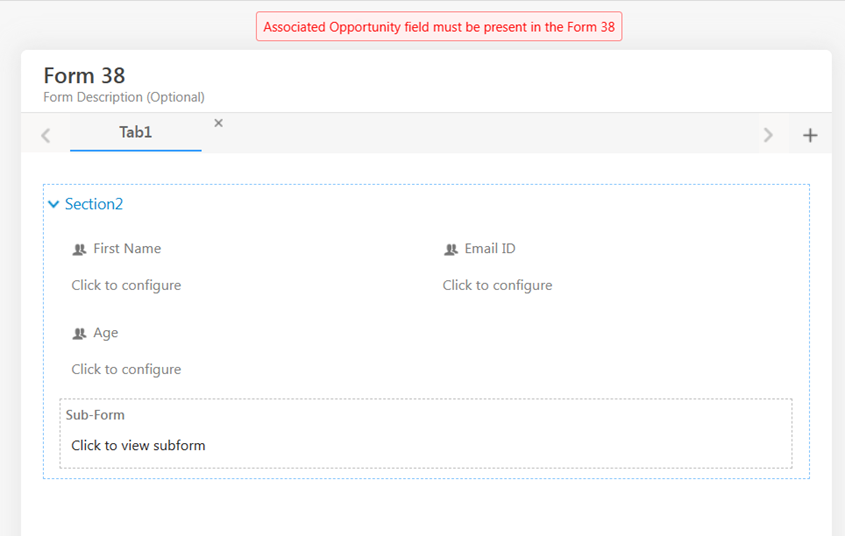The width and height of the screenshot is (845, 536).
Task: Click Form Description (Optional) text
Action: click(x=124, y=97)
